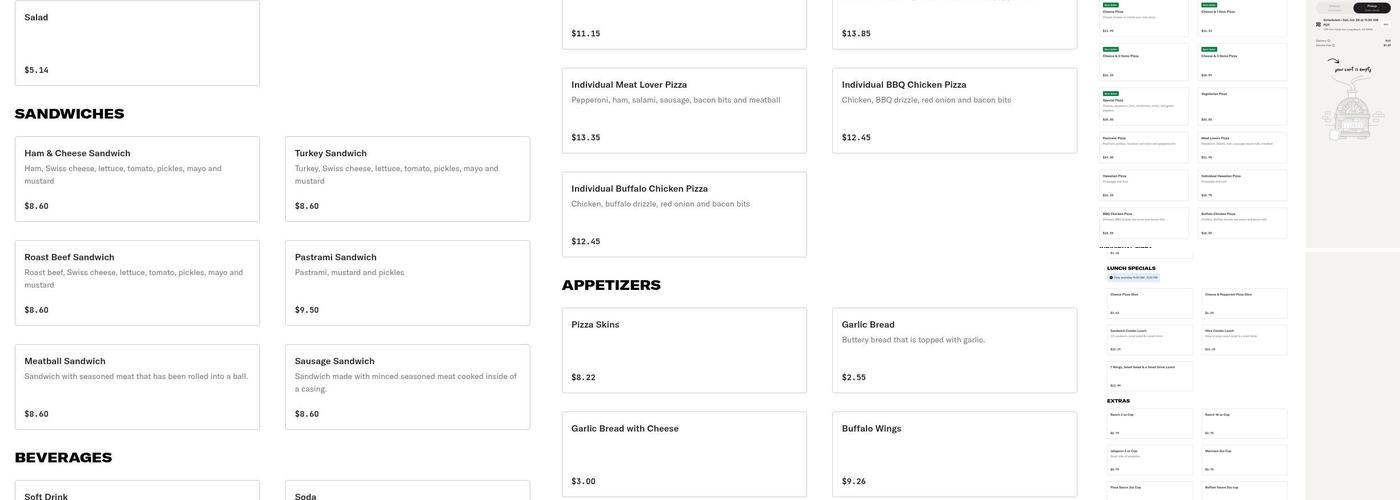Open the Ham & Cheese Sandwich item
The height and width of the screenshot is (500, 1400).
click(x=137, y=179)
